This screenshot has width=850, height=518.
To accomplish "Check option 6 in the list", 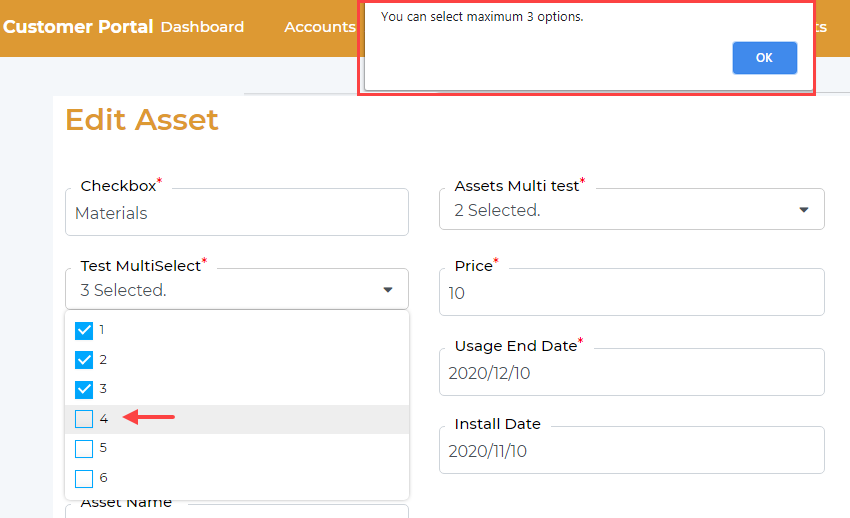I will coord(84,478).
